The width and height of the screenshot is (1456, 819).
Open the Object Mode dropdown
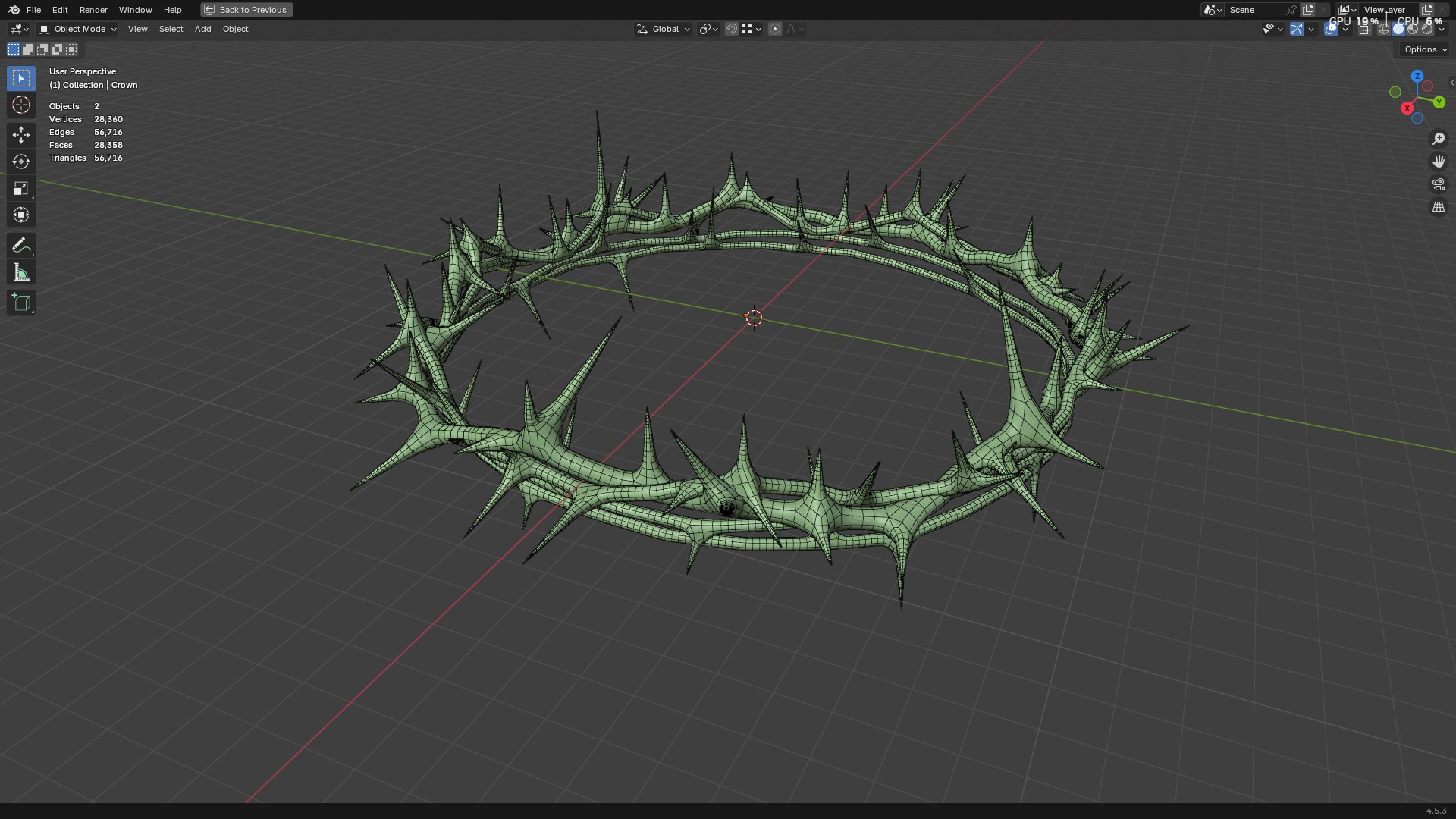[x=77, y=29]
